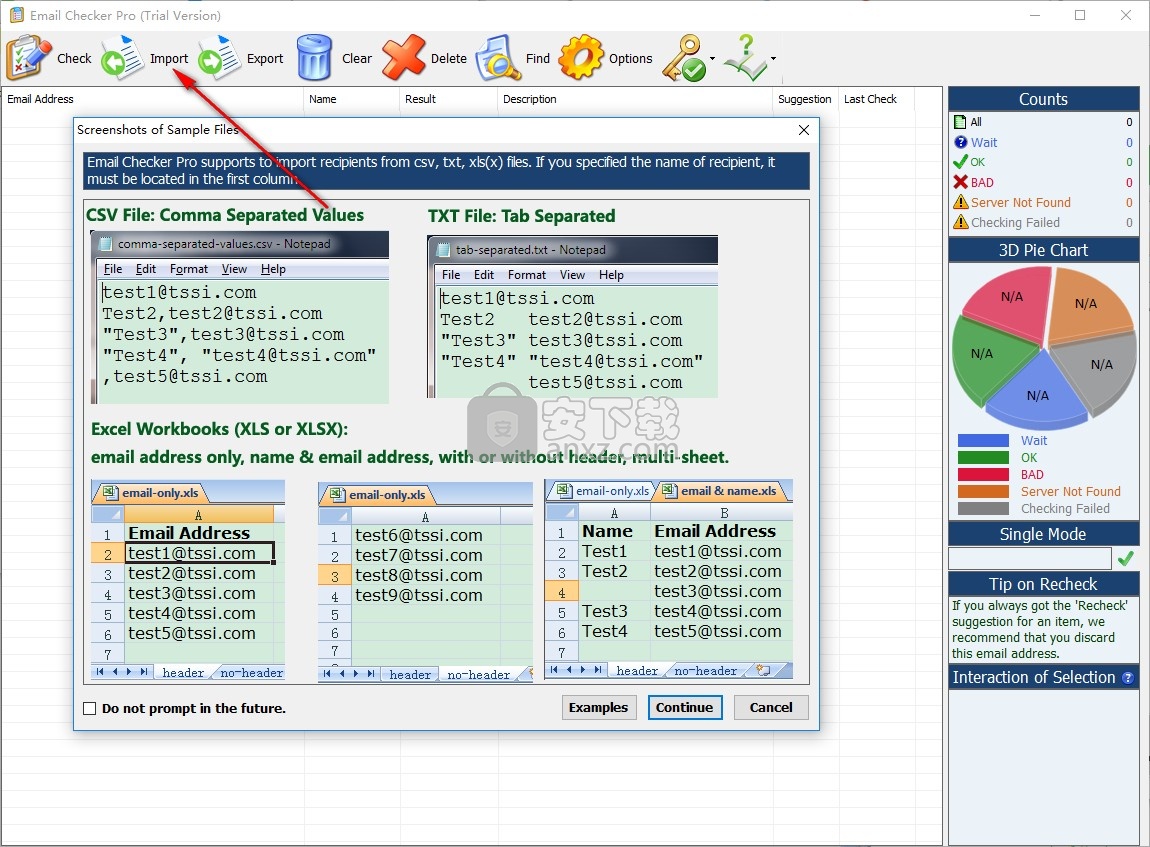Click the Description column header
The width and height of the screenshot is (1150, 847).
coord(635,99)
